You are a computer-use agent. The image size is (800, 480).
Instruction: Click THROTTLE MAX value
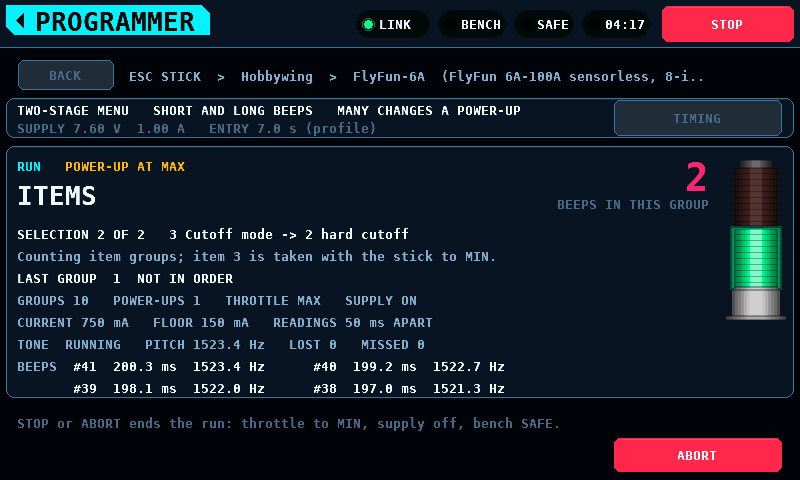click(273, 300)
